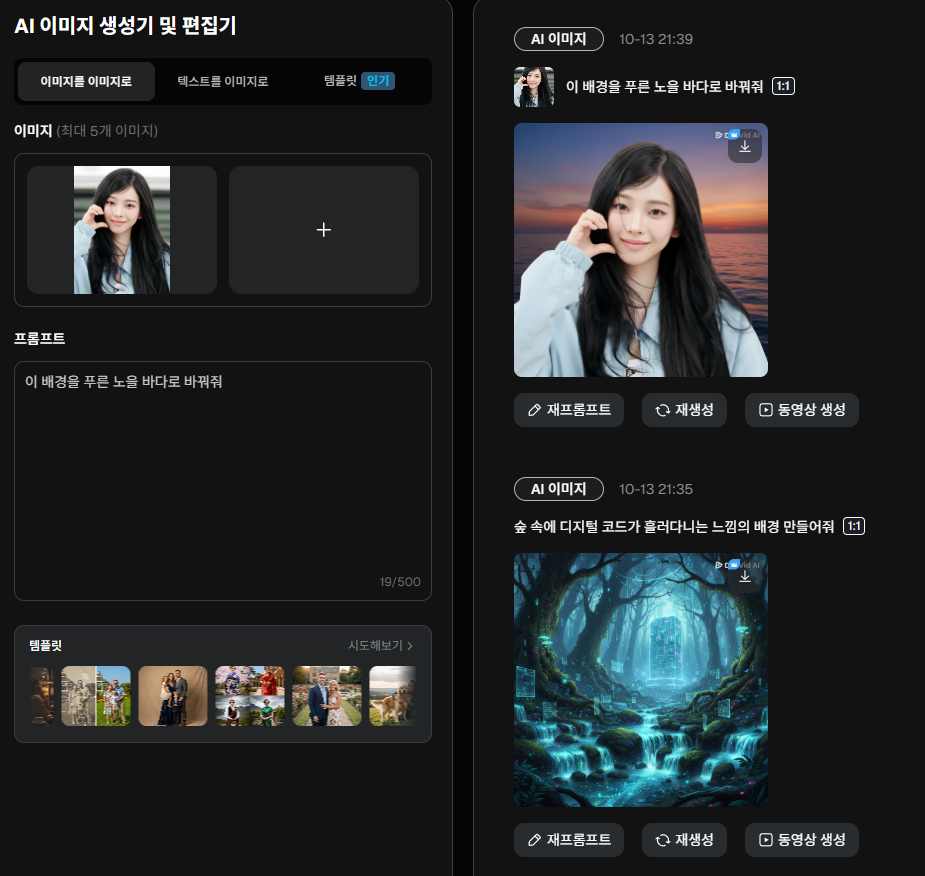Choose the old-and-new family photo template

[96, 696]
